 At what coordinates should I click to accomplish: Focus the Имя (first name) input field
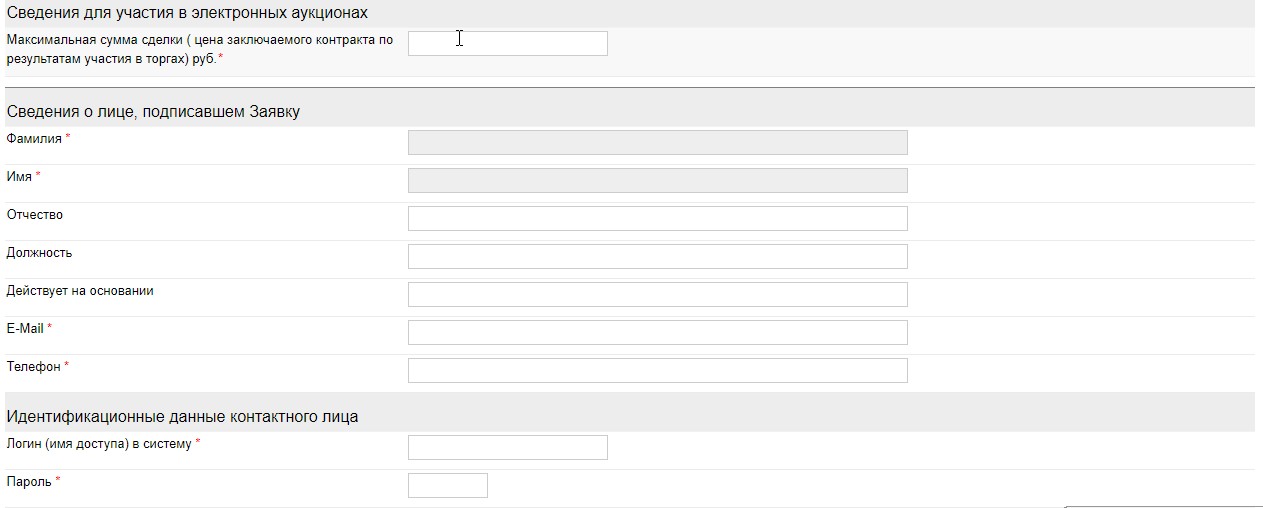[x=657, y=180]
